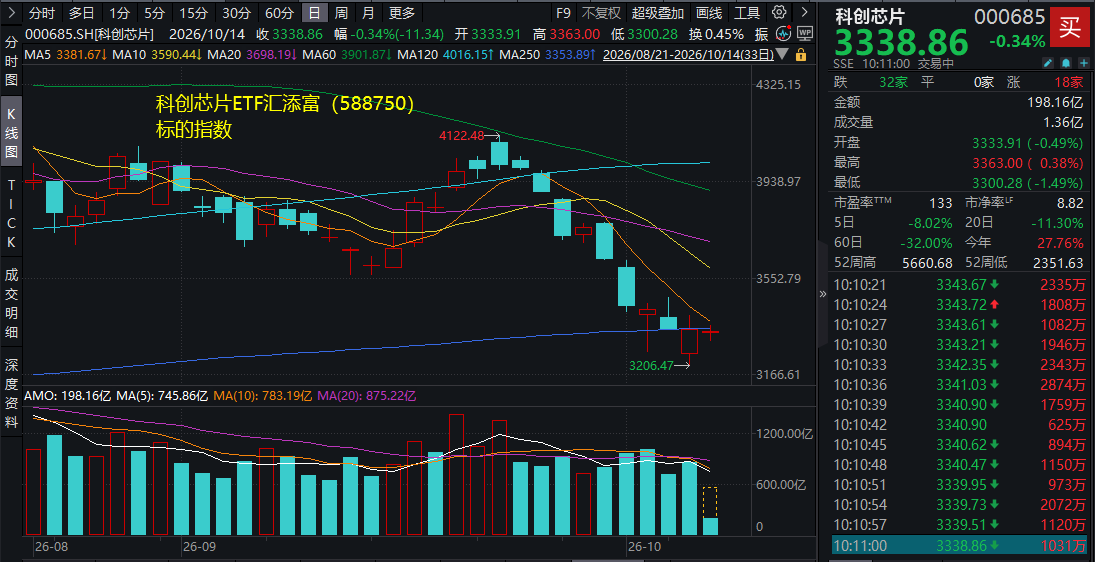
Task: Open the 超级叠加 overlay menu
Action: click(658, 13)
